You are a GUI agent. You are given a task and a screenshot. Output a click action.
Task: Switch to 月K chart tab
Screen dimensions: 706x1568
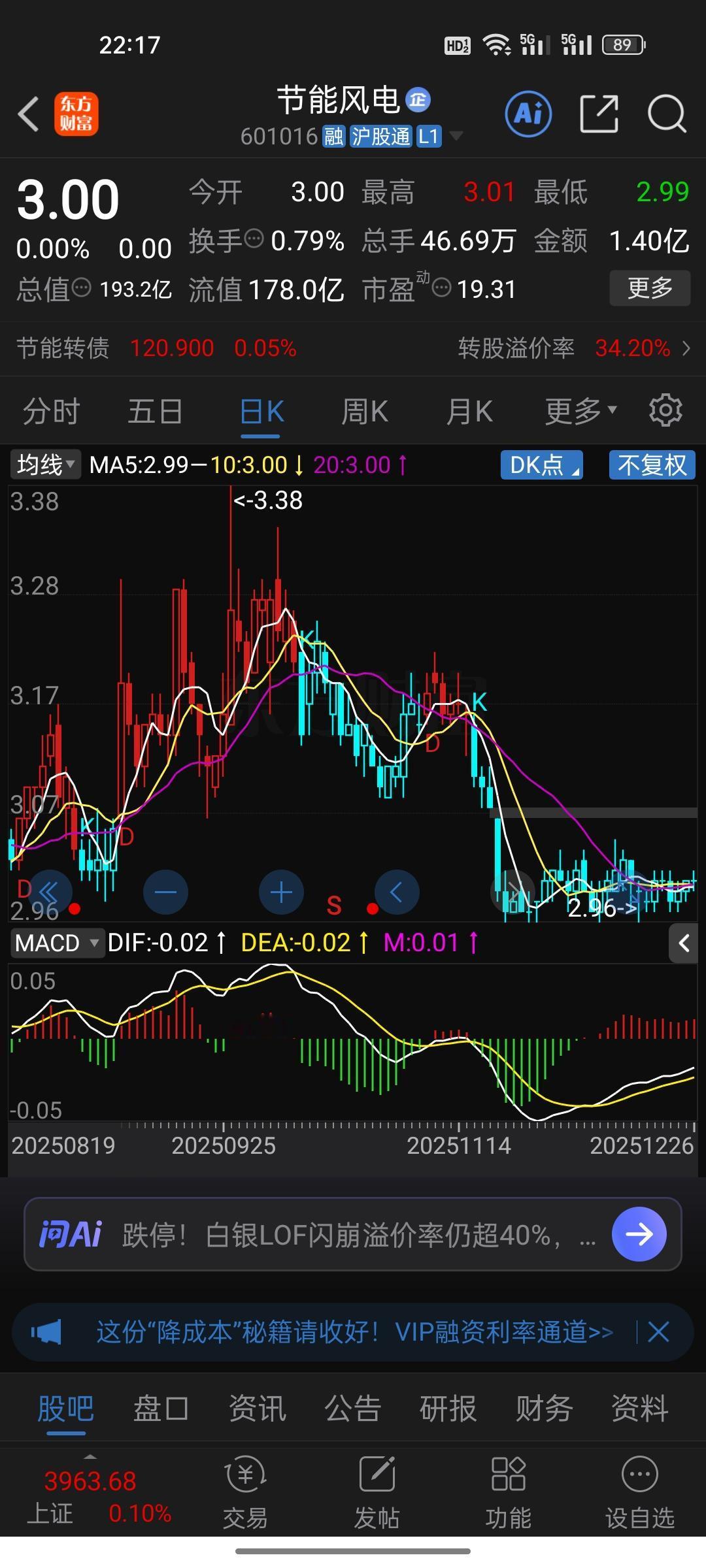469,412
